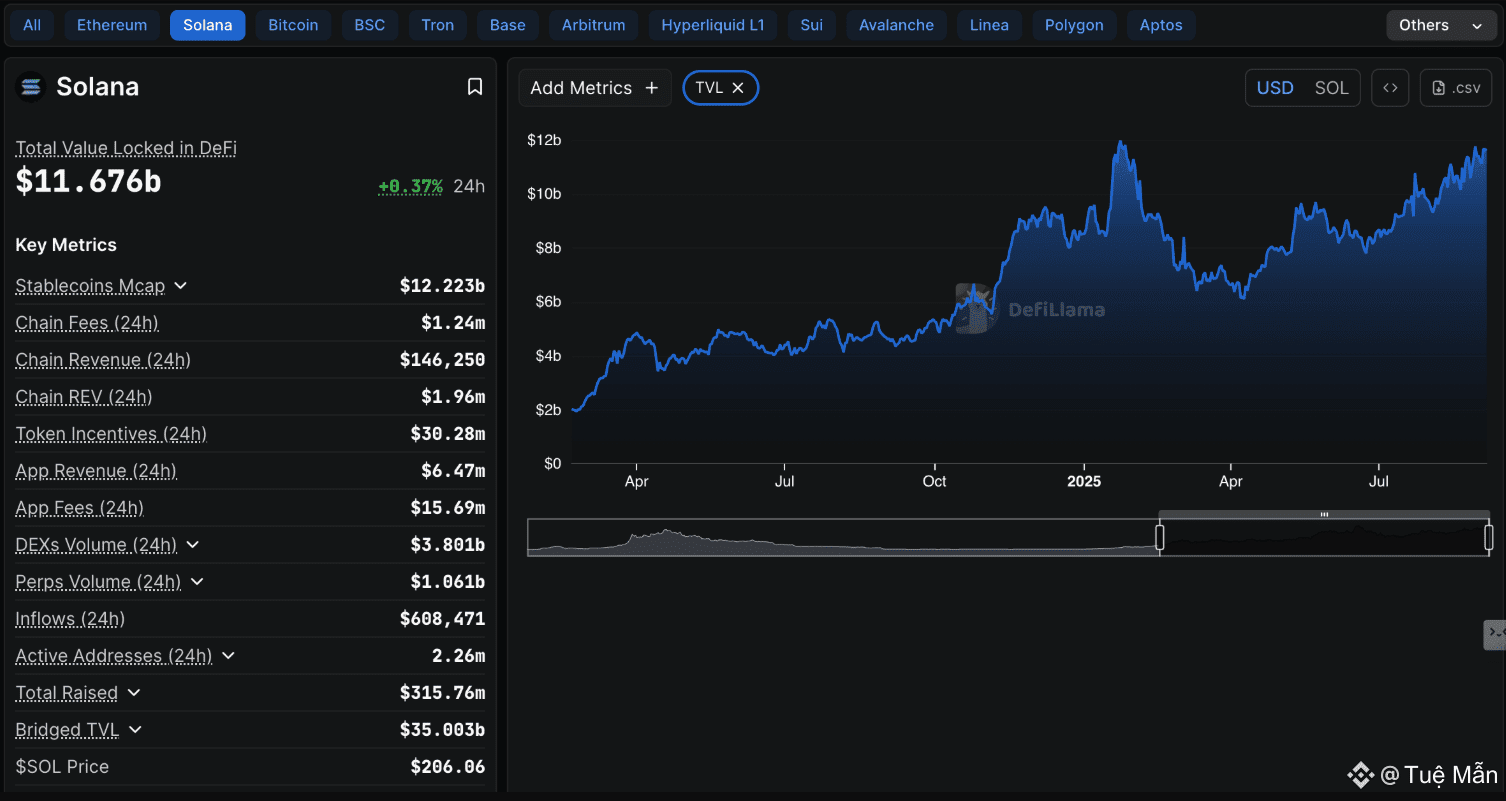
Task: Click the App Fees (24h) label
Action: point(79,508)
